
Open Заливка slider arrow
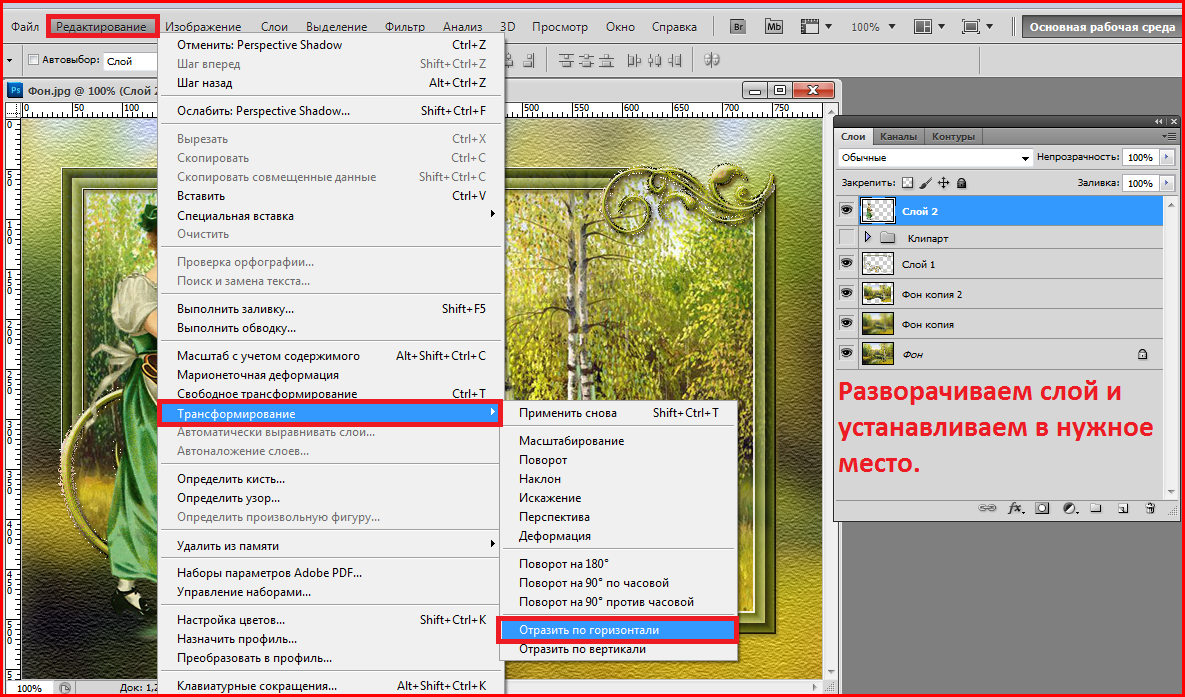pos(1167,183)
